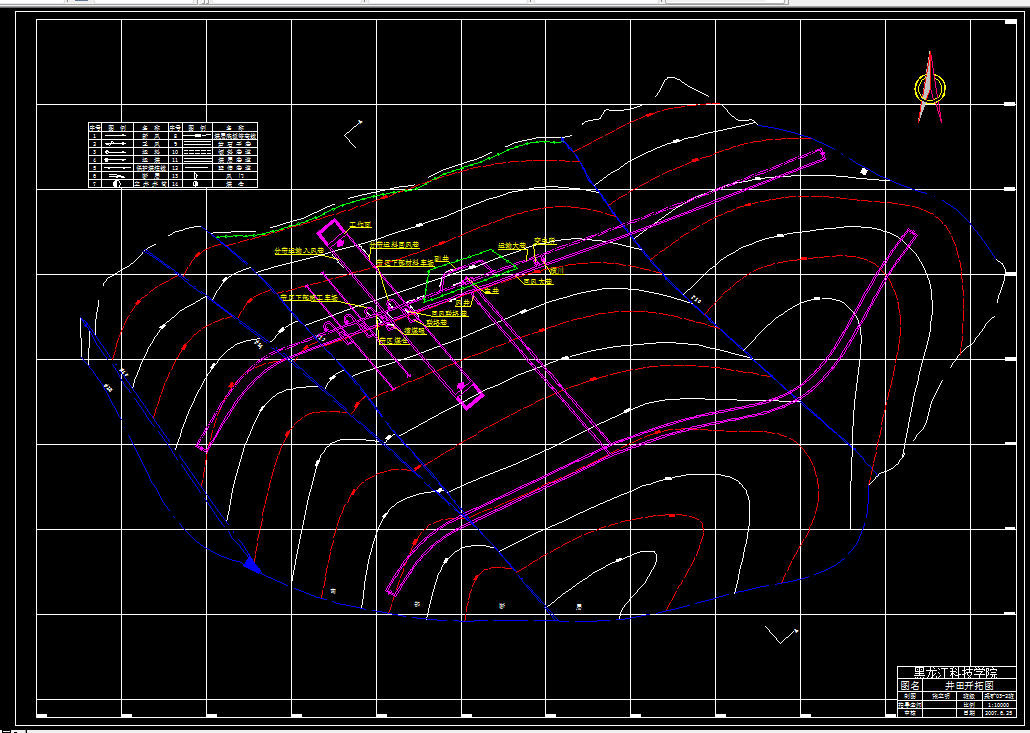Click the 比例 cell in title block

point(969,705)
